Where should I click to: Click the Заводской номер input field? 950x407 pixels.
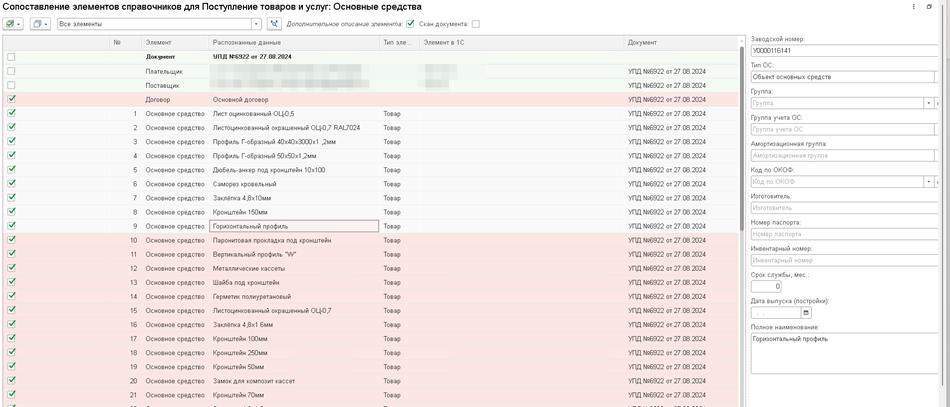844,51
